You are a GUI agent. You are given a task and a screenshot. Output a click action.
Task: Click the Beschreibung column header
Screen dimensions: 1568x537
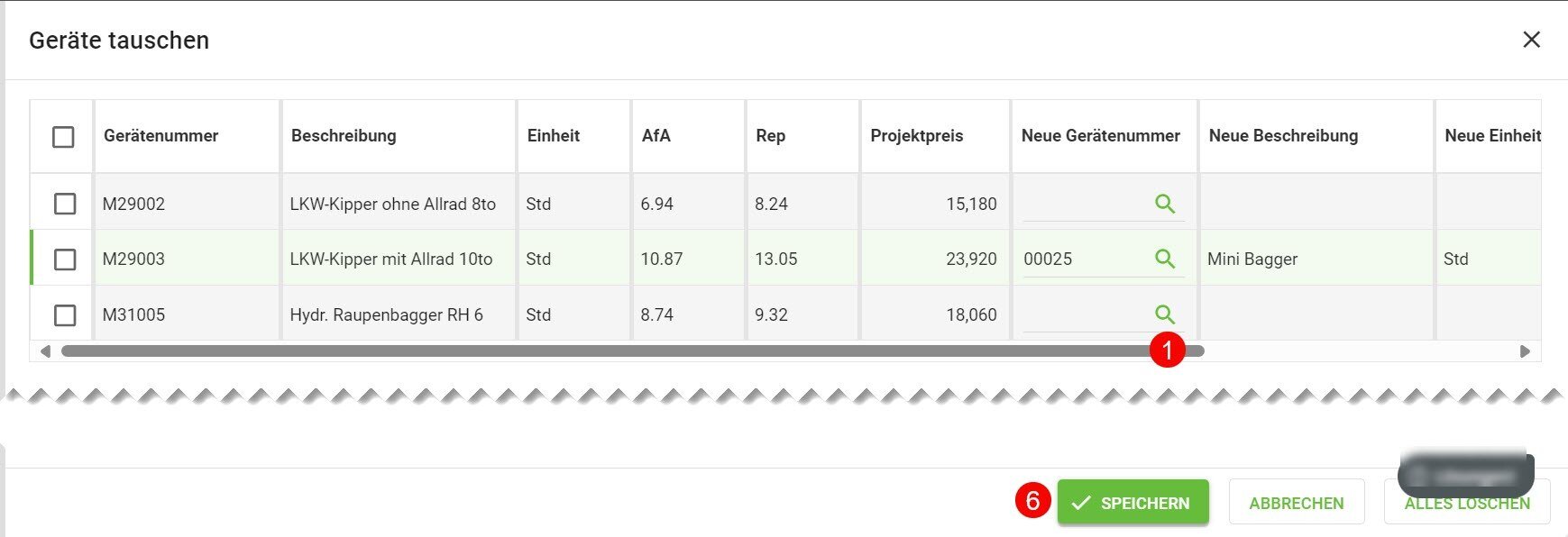click(344, 136)
